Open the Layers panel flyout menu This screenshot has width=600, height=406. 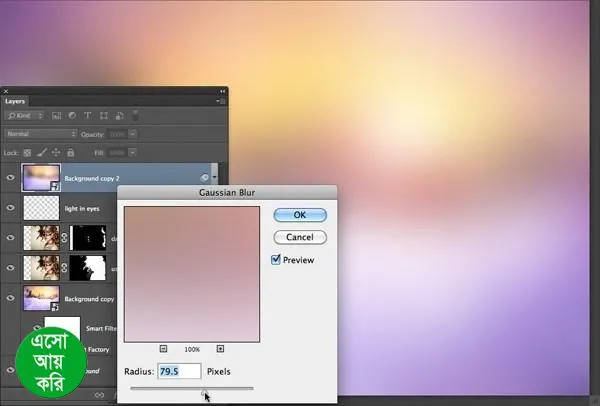(x=219, y=101)
